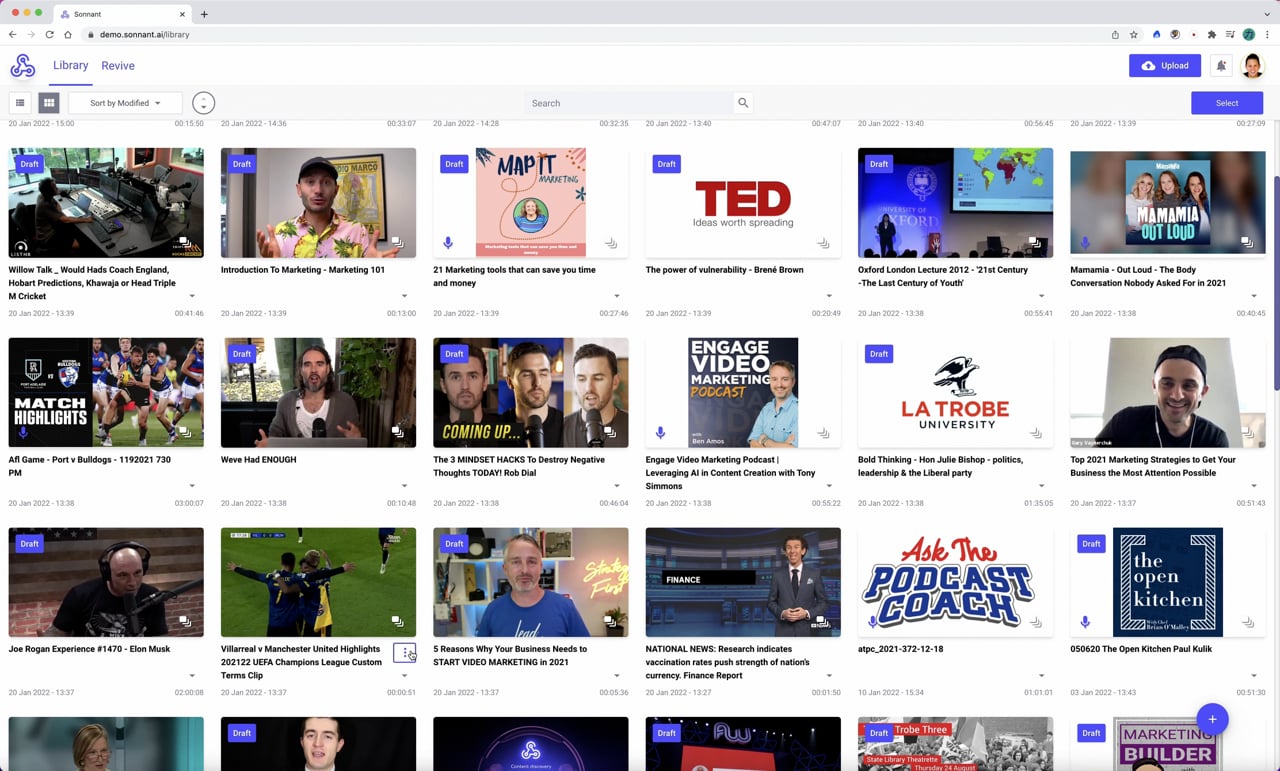
Task: Click the Search input field
Action: click(x=630, y=103)
